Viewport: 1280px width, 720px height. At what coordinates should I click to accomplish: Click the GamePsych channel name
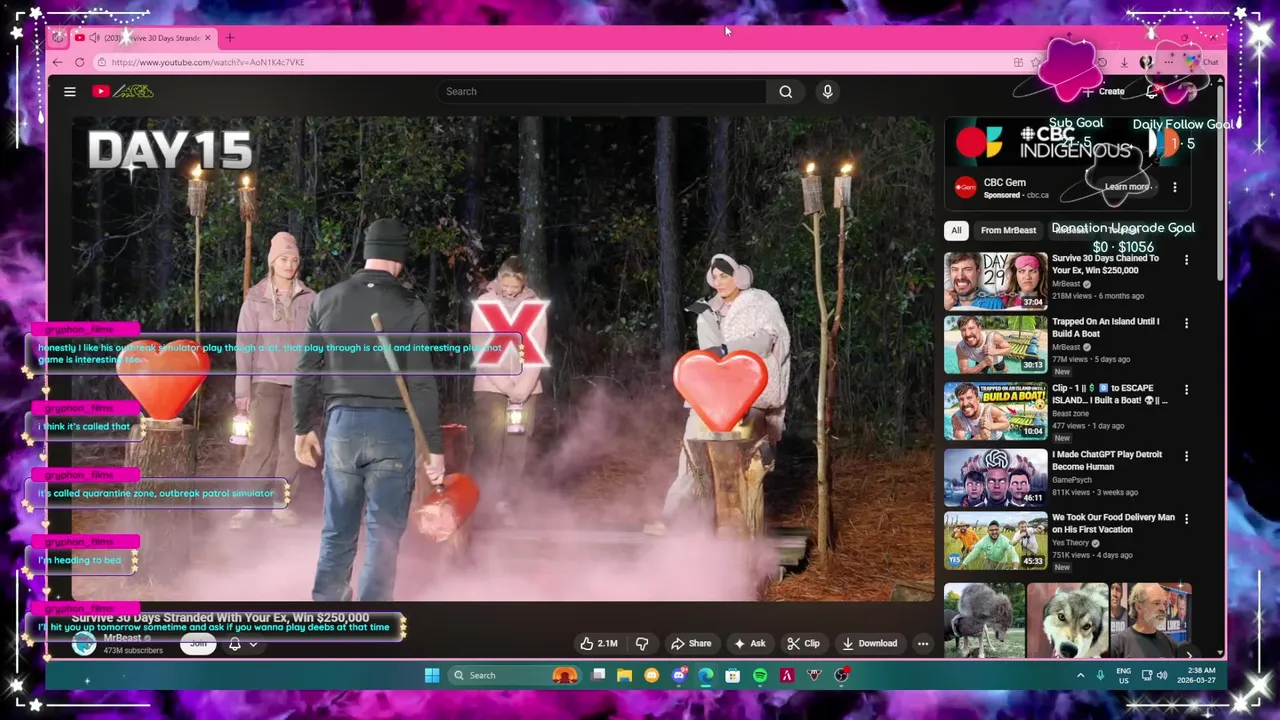[1073, 480]
